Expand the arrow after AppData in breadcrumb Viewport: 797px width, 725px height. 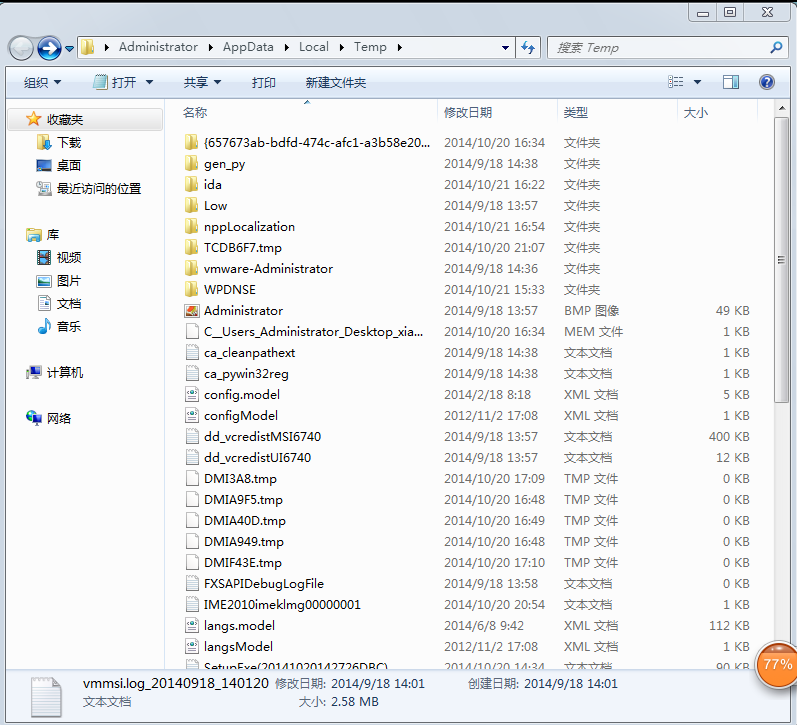tap(287, 47)
